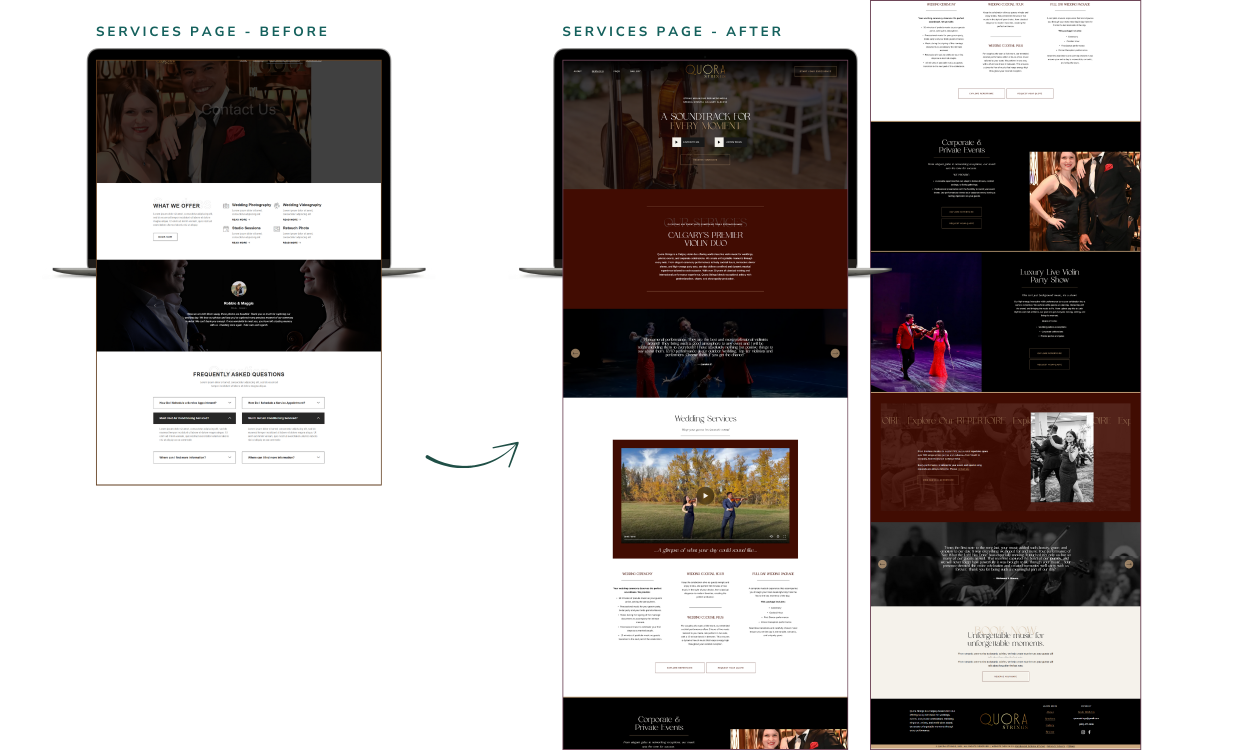
Task: Click the Quora Strings logo in the header
Action: [x=705, y=68]
